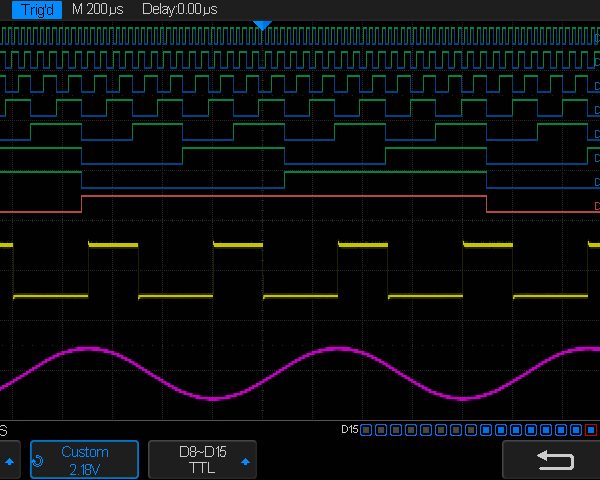
Task: Open the D8~D15 TTL threshold selector
Action: click(x=202, y=461)
